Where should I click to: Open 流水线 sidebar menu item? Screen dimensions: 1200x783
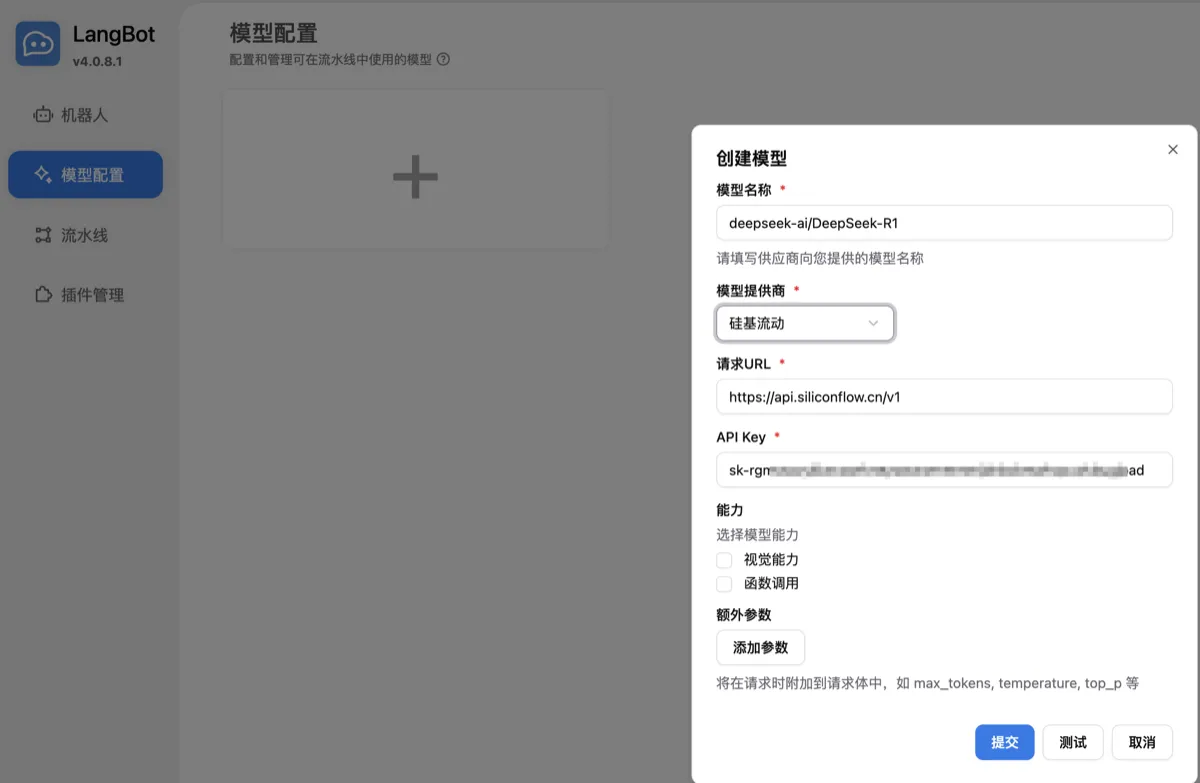click(x=85, y=235)
